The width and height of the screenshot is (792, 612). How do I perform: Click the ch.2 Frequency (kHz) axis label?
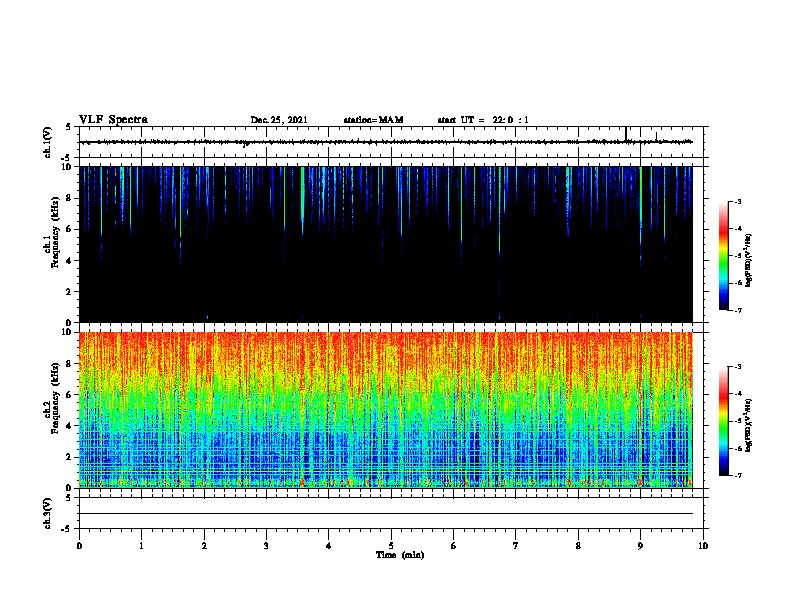tap(52, 398)
